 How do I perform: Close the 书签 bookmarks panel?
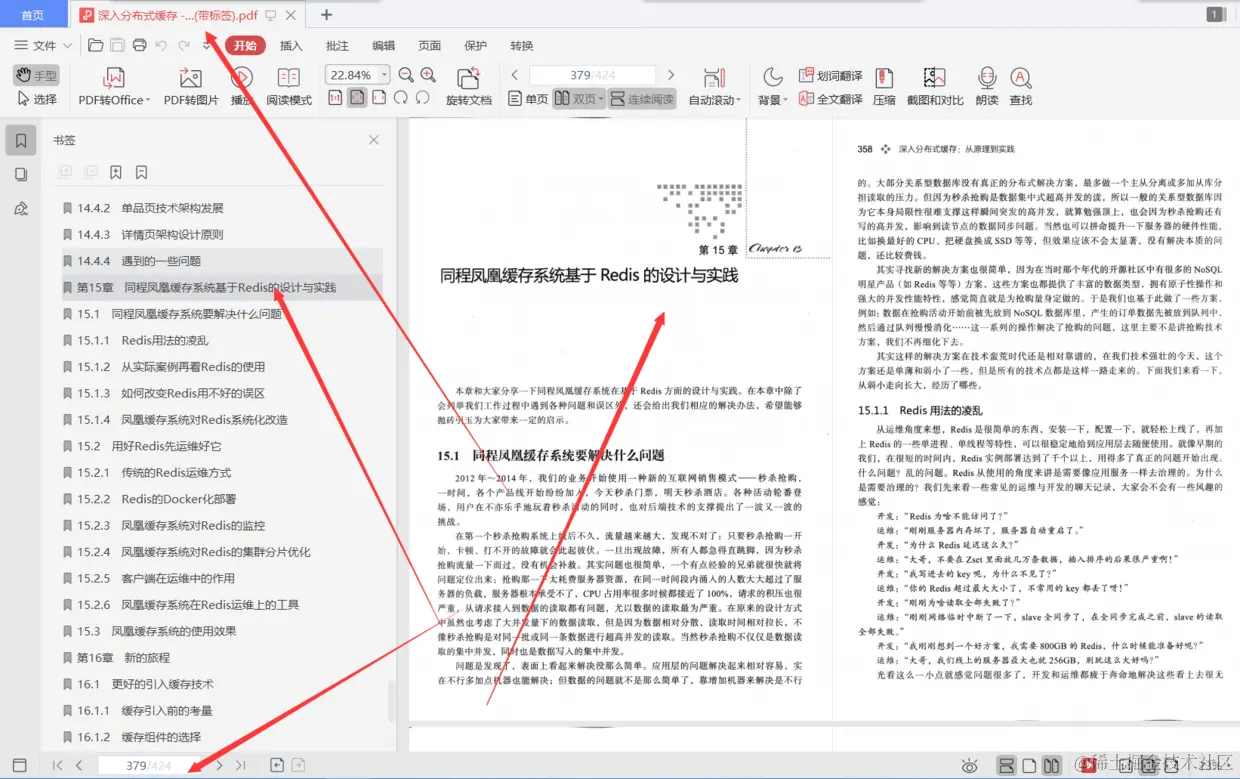click(x=374, y=140)
